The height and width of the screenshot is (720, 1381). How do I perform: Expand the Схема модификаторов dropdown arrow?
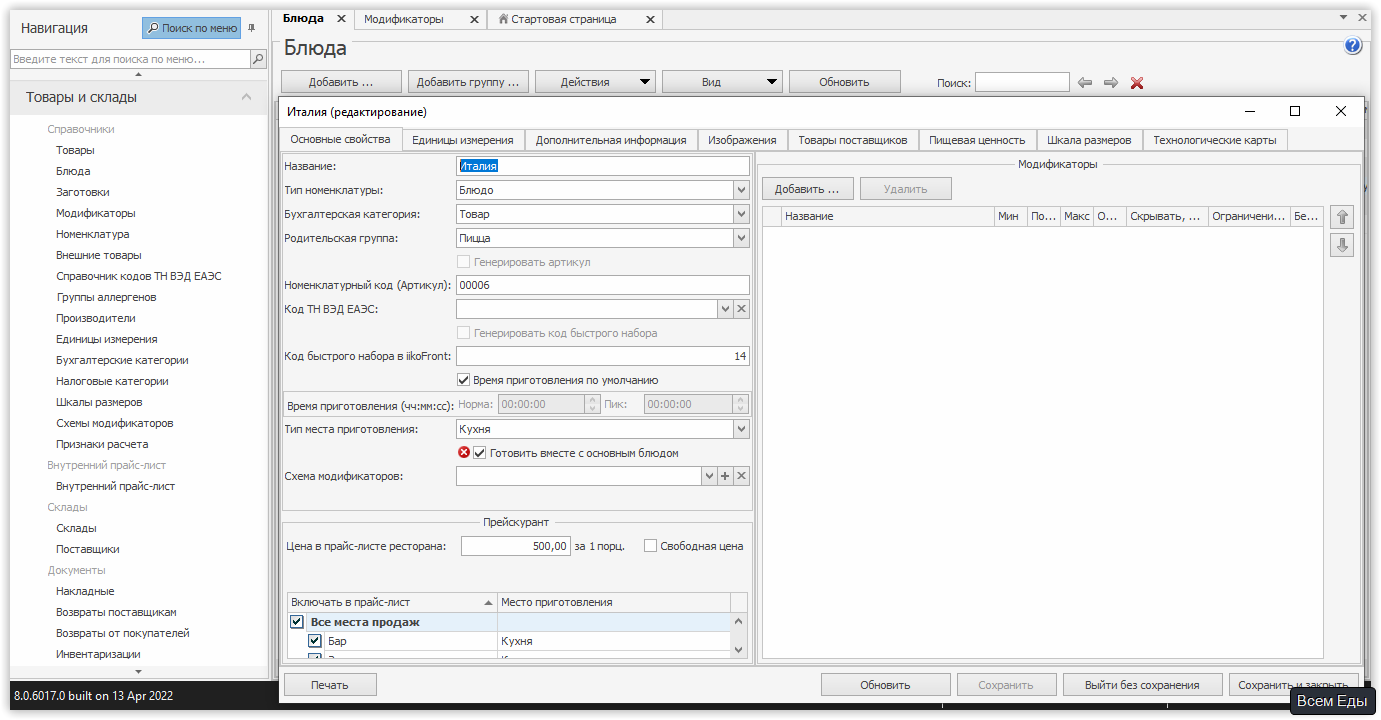[x=710, y=477]
